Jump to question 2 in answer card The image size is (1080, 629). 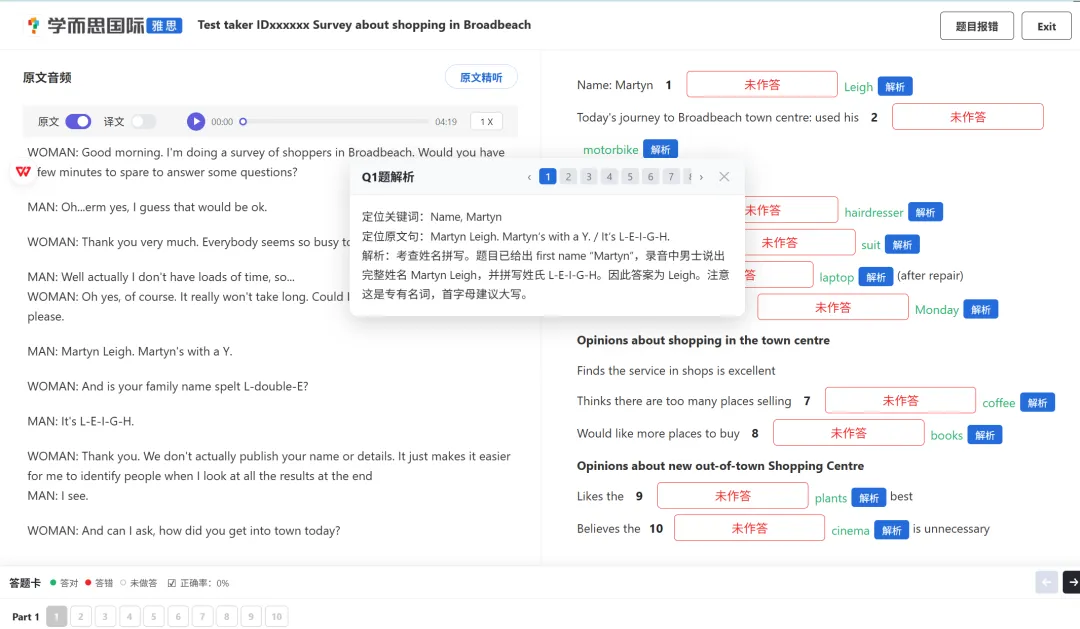(81, 617)
